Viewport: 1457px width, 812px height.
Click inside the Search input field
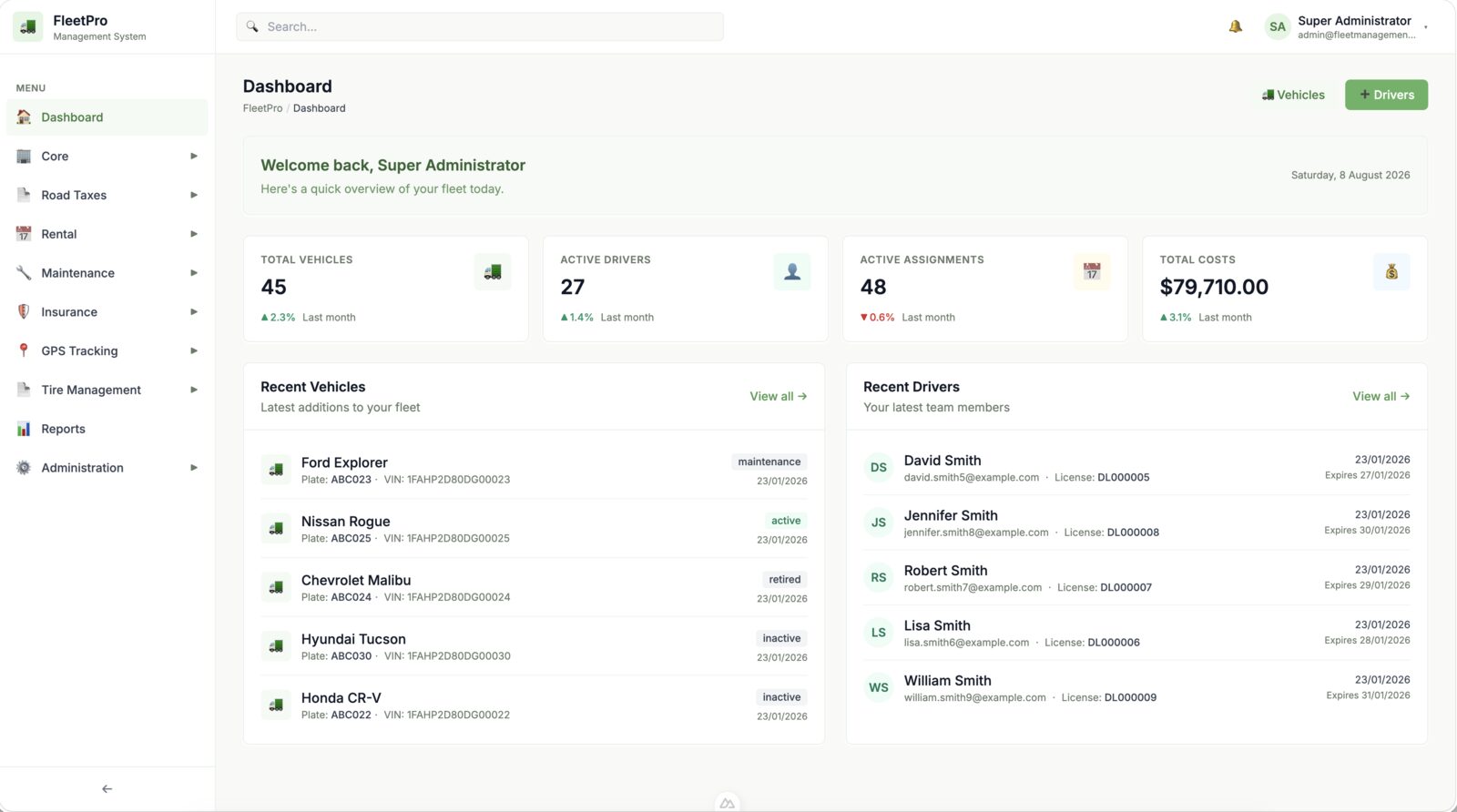pyautogui.click(x=480, y=26)
